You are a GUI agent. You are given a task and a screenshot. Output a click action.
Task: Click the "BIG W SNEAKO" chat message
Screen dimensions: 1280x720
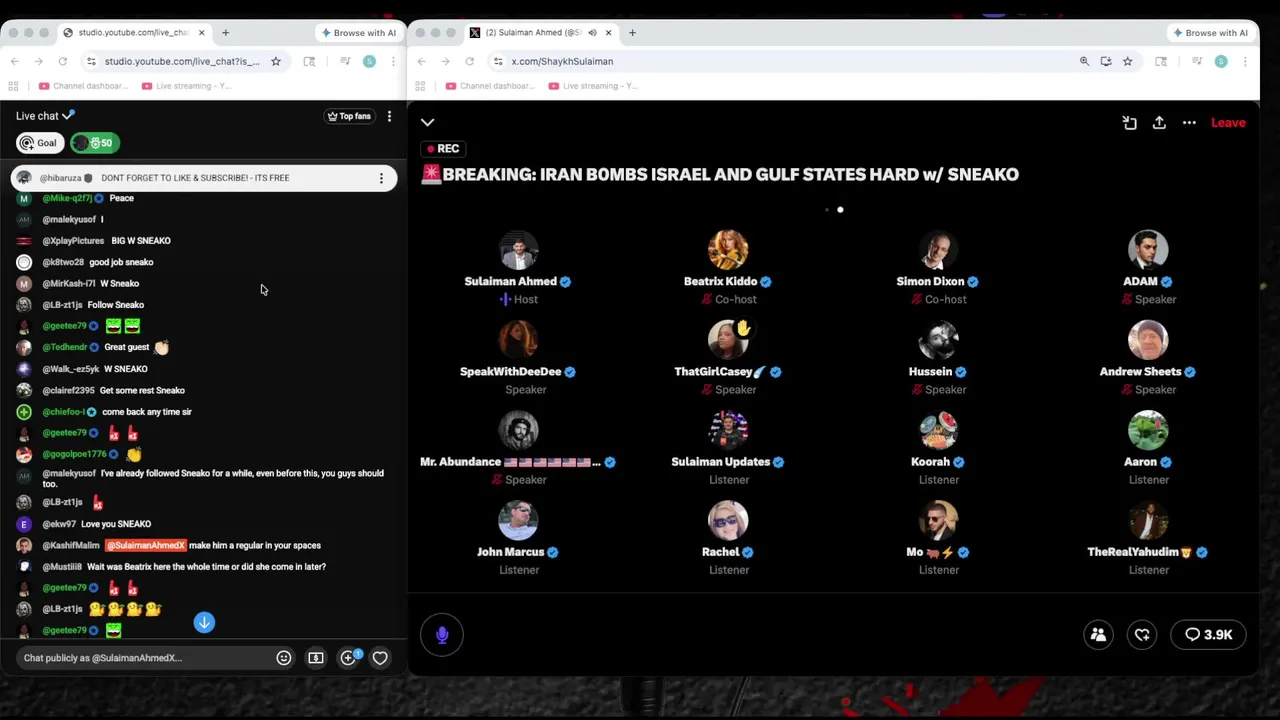[x=141, y=241]
